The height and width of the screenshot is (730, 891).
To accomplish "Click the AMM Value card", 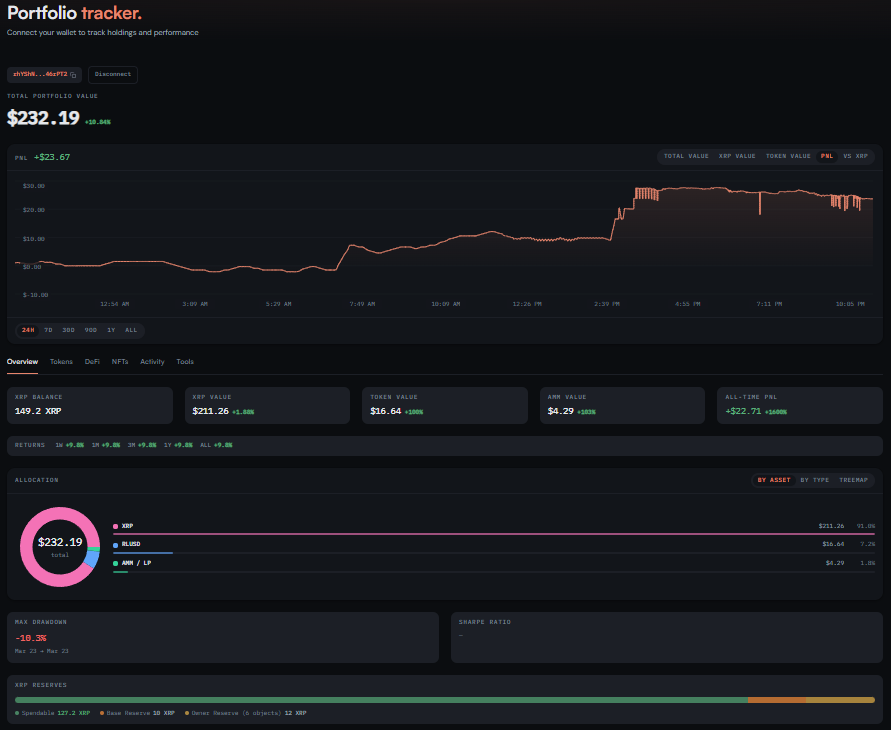I will click(622, 406).
